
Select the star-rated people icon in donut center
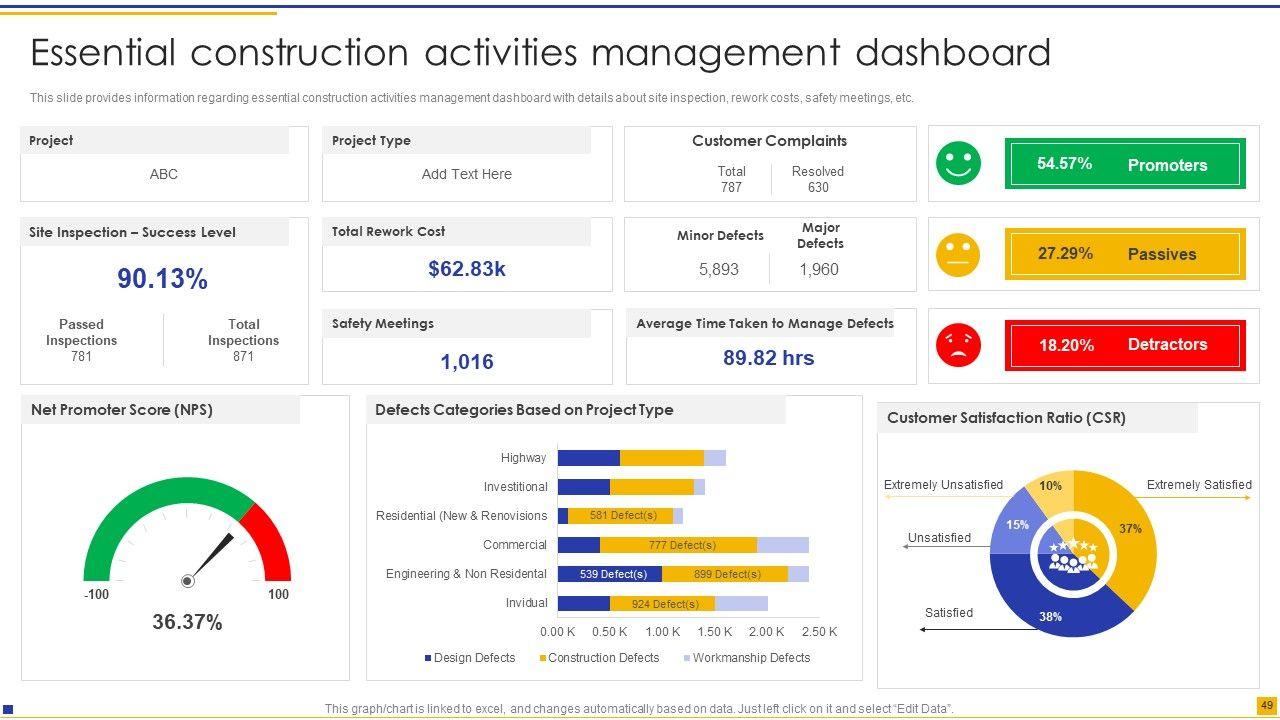pyautogui.click(x=1072, y=554)
